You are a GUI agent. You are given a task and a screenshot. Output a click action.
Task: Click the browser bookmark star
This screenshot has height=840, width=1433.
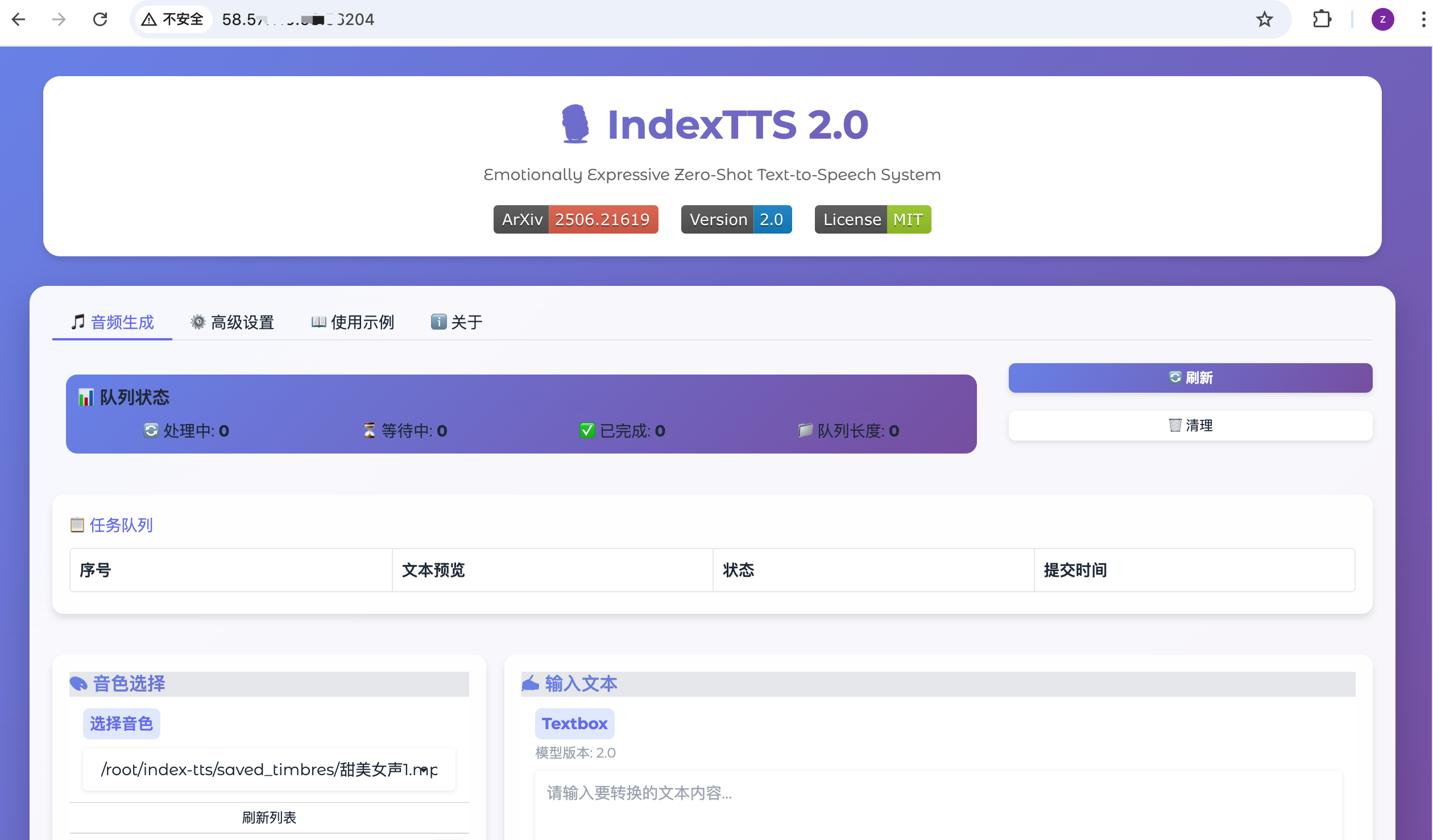point(1265,19)
